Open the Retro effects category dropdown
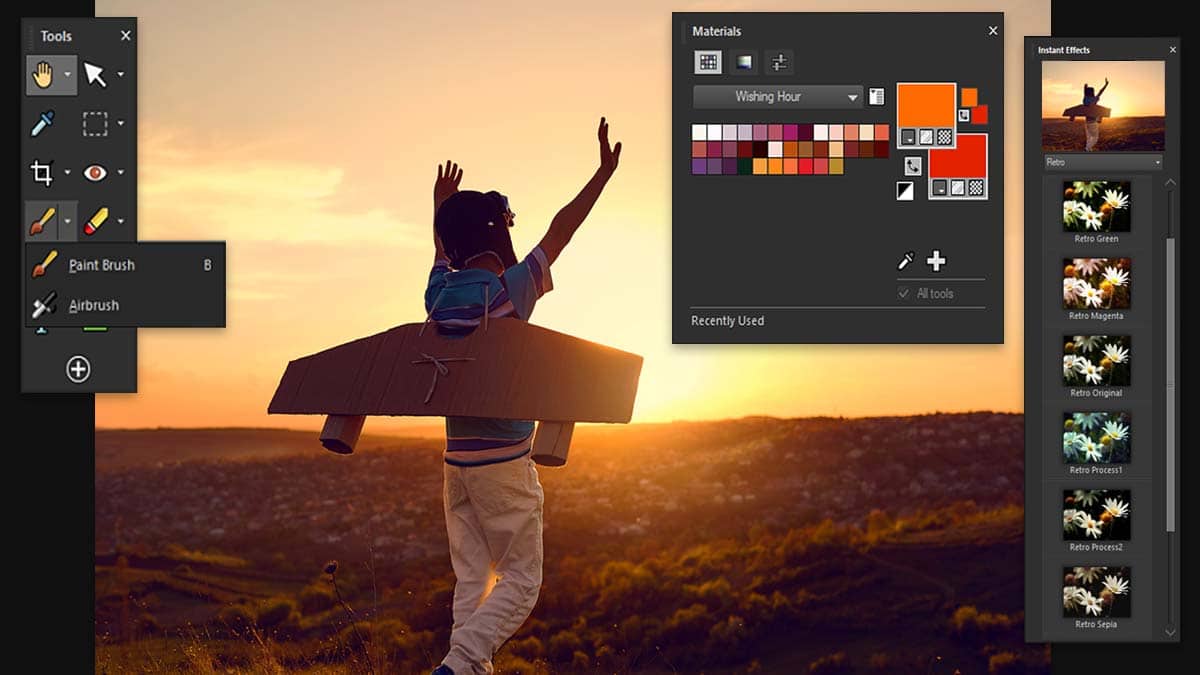 click(x=1102, y=162)
